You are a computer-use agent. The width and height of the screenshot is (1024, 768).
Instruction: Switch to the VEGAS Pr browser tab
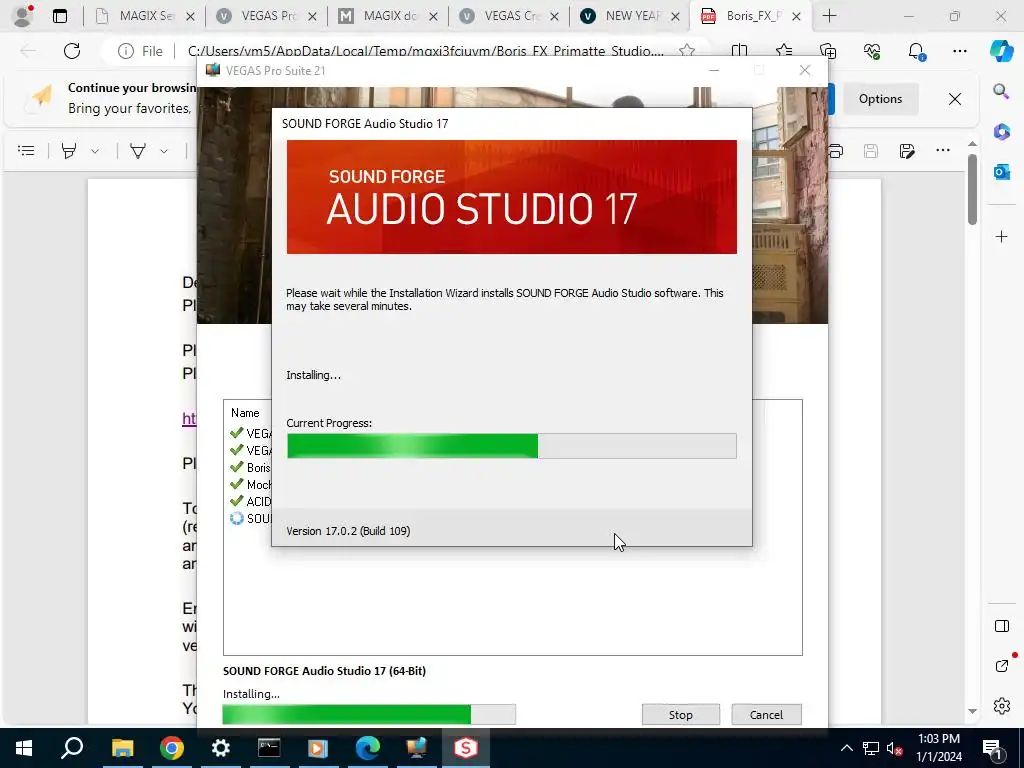tap(266, 16)
